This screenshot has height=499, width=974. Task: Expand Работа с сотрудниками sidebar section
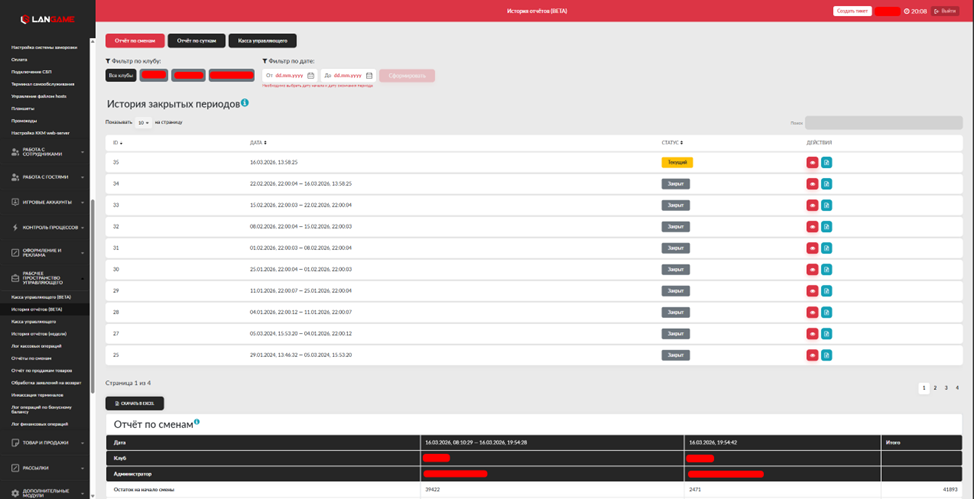[47, 152]
